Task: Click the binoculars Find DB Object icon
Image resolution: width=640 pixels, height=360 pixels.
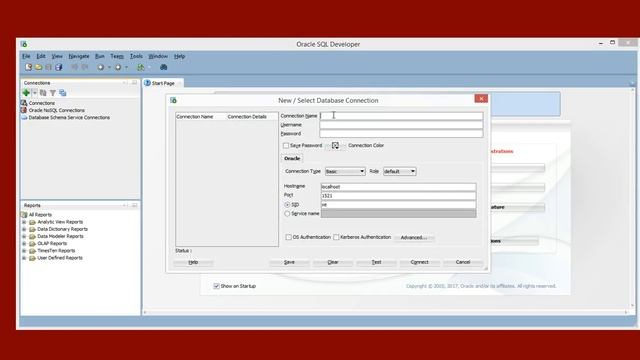Action: pyautogui.click(x=164, y=67)
